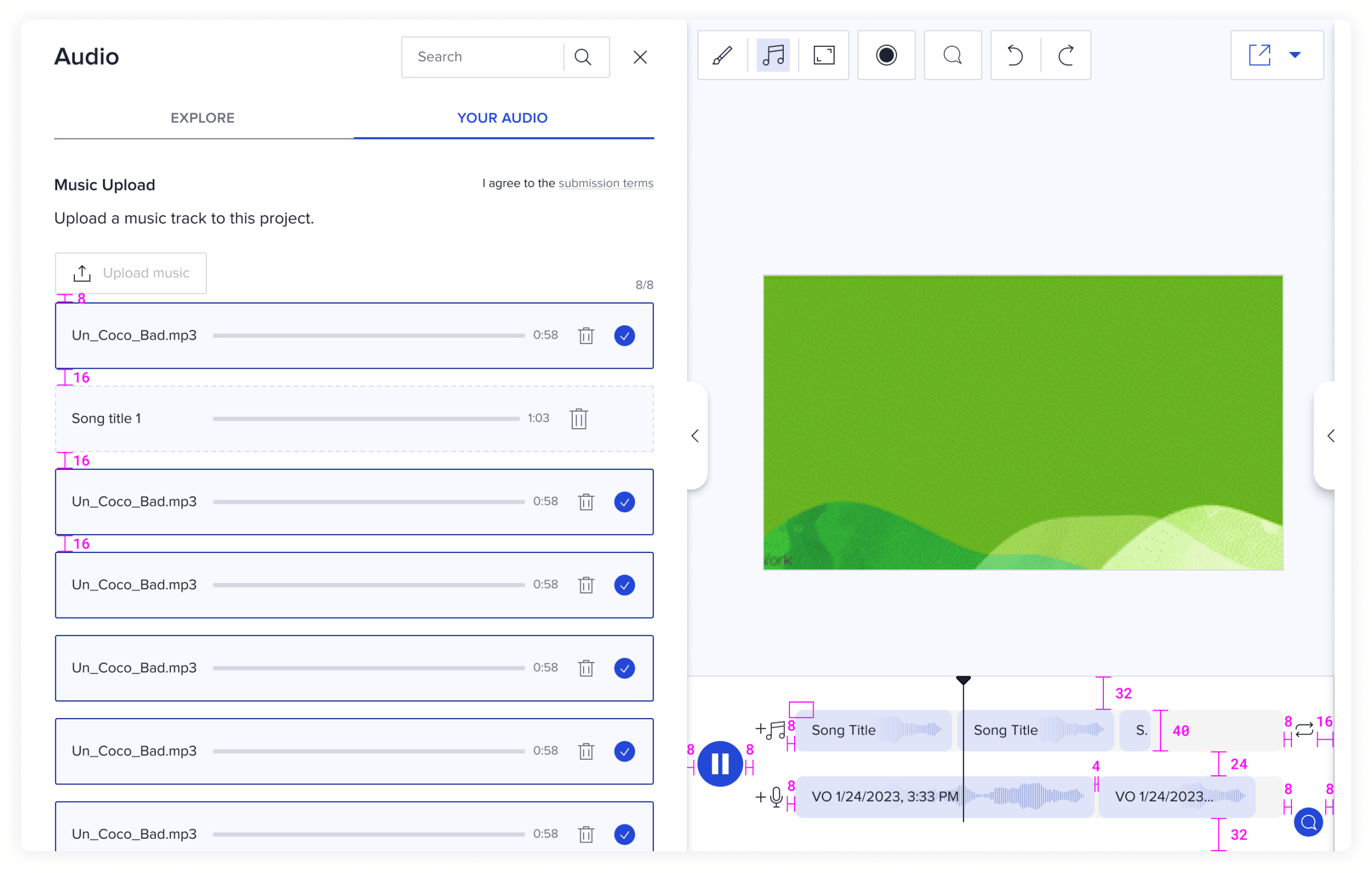
Task: Click the Upload music button
Action: pos(131,273)
